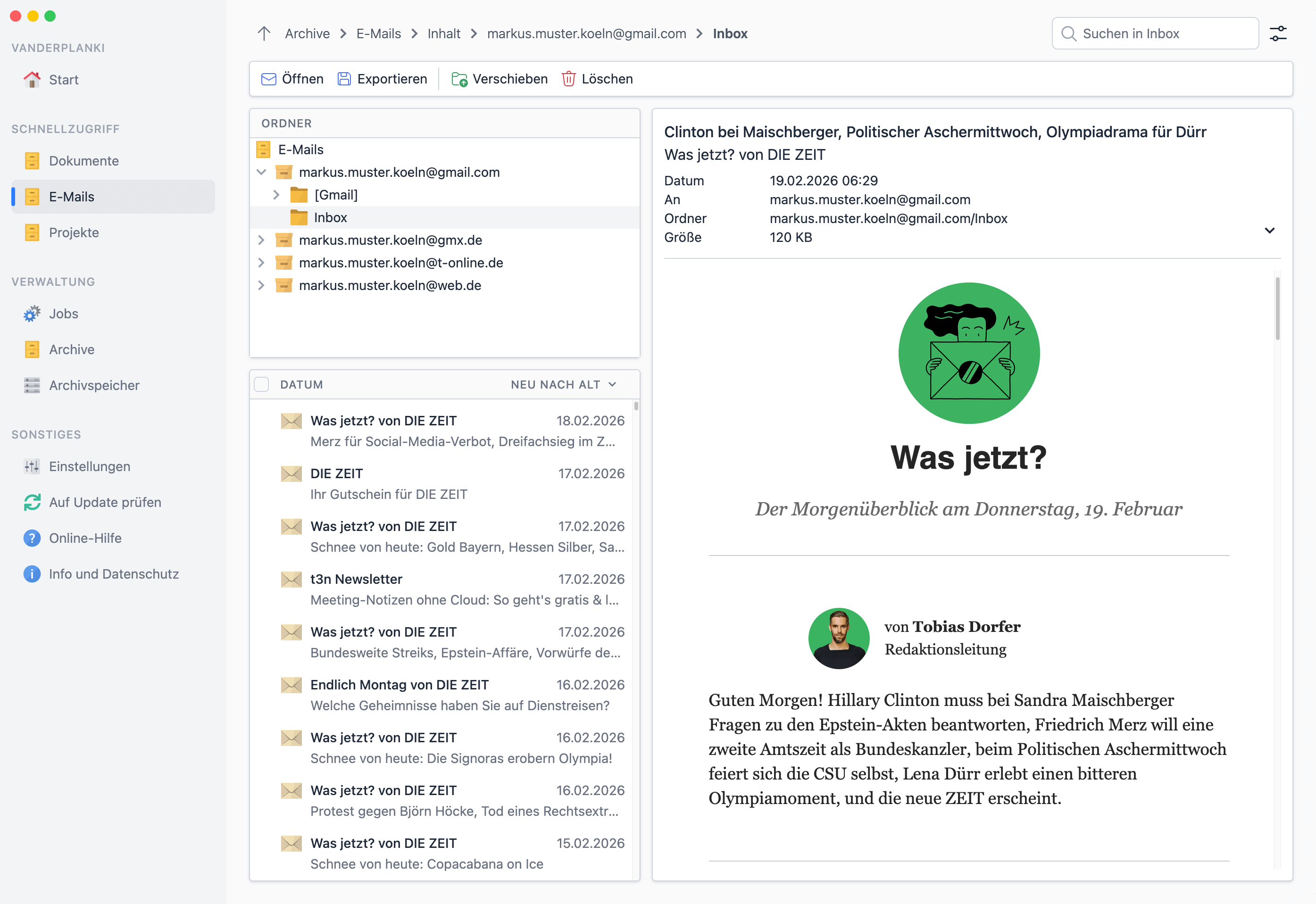
Task: Export the email using the Exportieren icon
Action: pos(344,79)
